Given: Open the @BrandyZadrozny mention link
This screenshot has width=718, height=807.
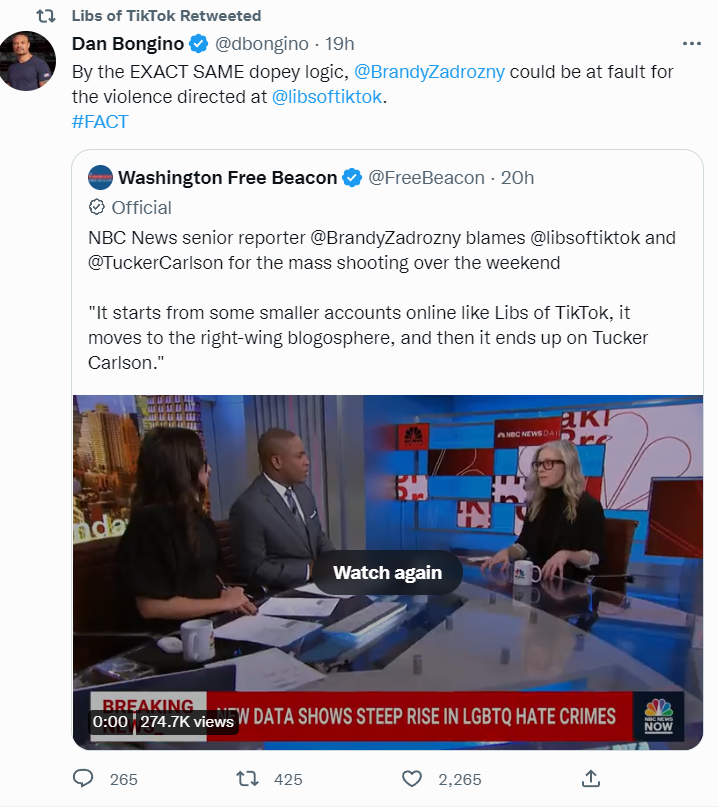Looking at the screenshot, I should (x=429, y=72).
